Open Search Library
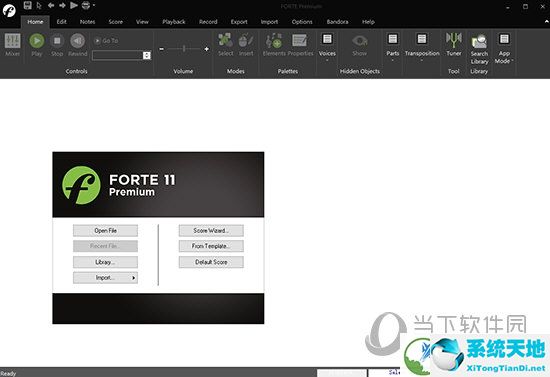This screenshot has width=550, height=377. point(479,49)
